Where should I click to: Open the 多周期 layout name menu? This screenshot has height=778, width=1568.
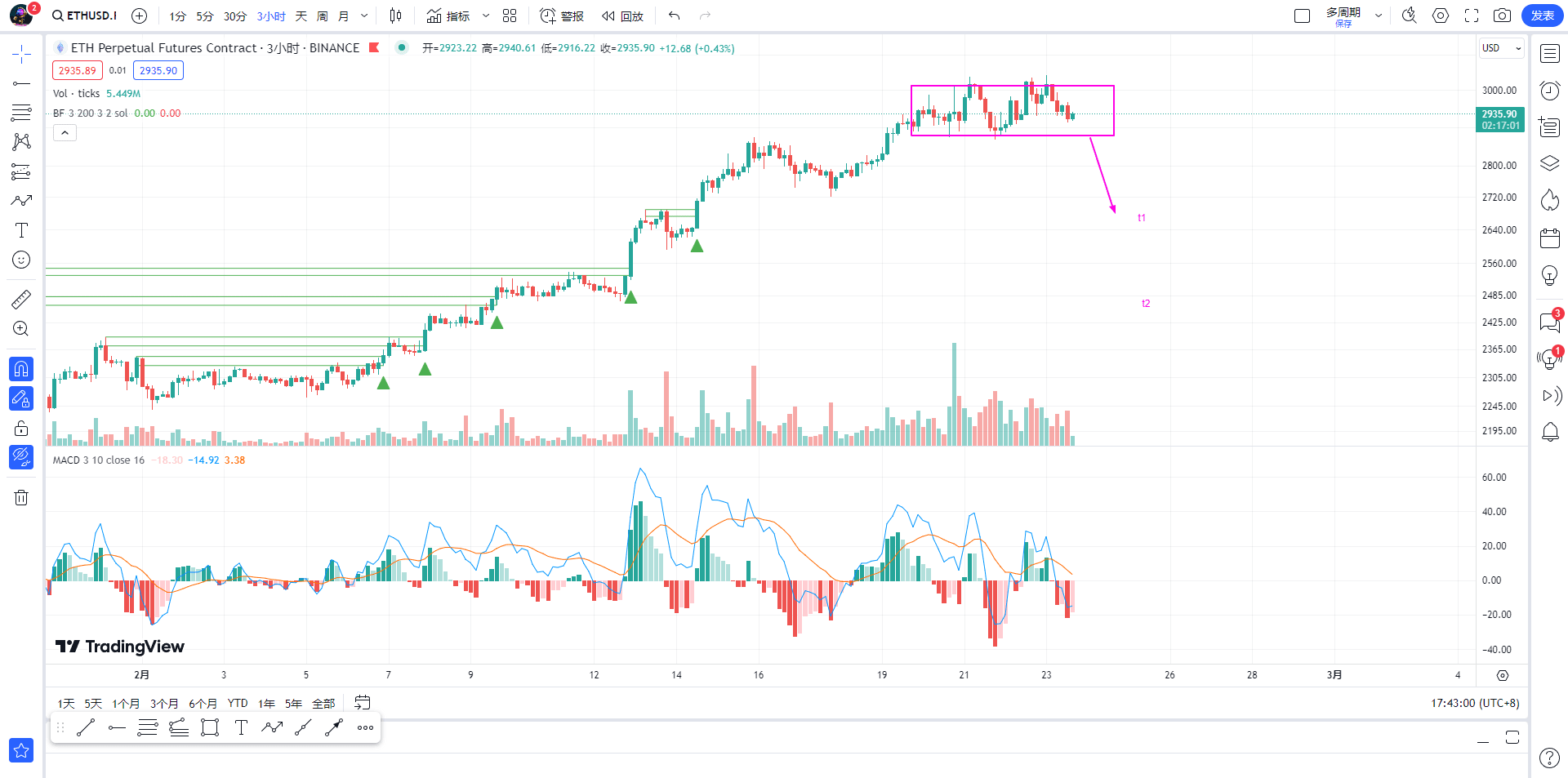(1343, 16)
